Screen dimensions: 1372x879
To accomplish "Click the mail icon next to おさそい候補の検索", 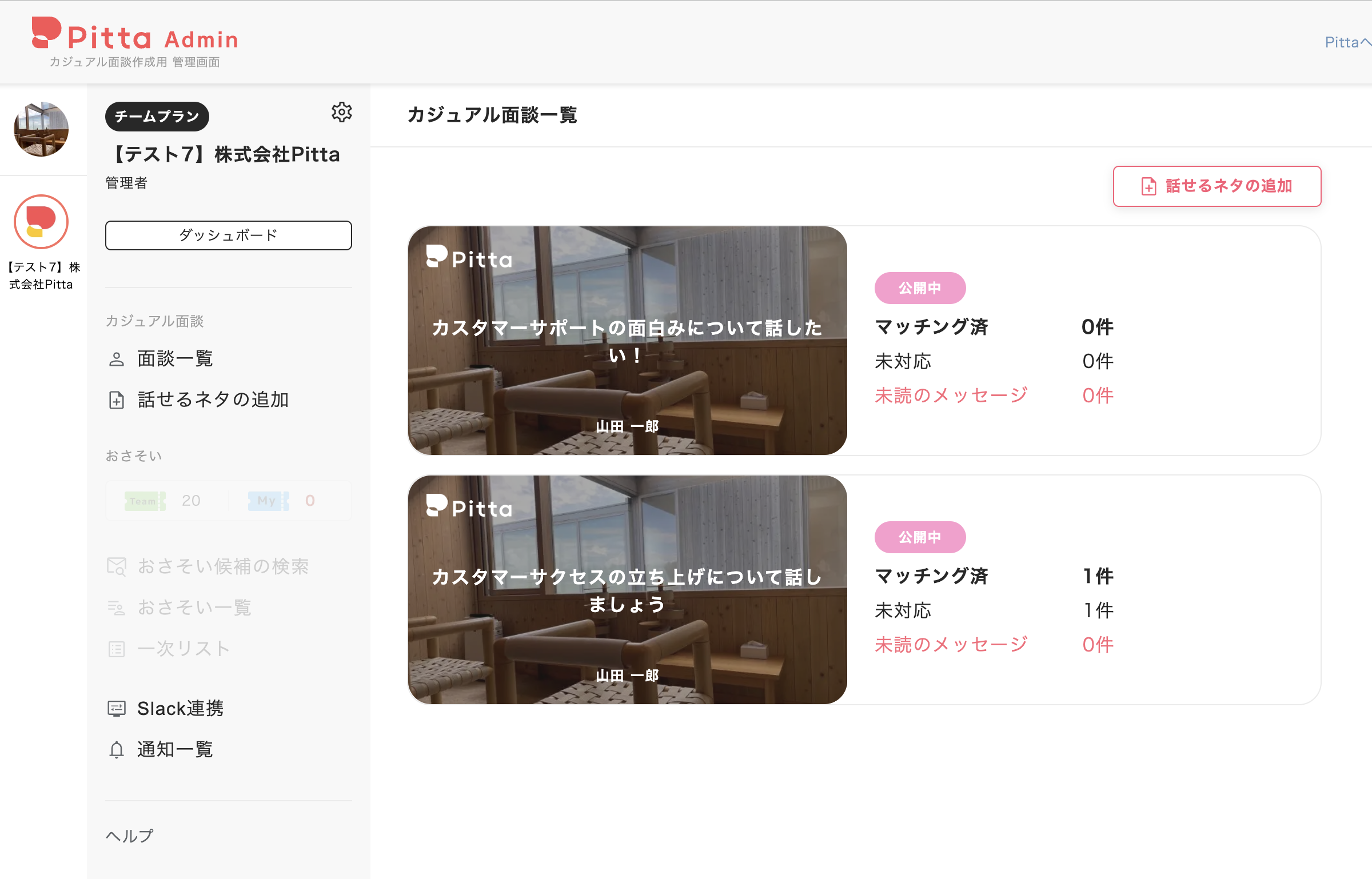I will tap(117, 566).
